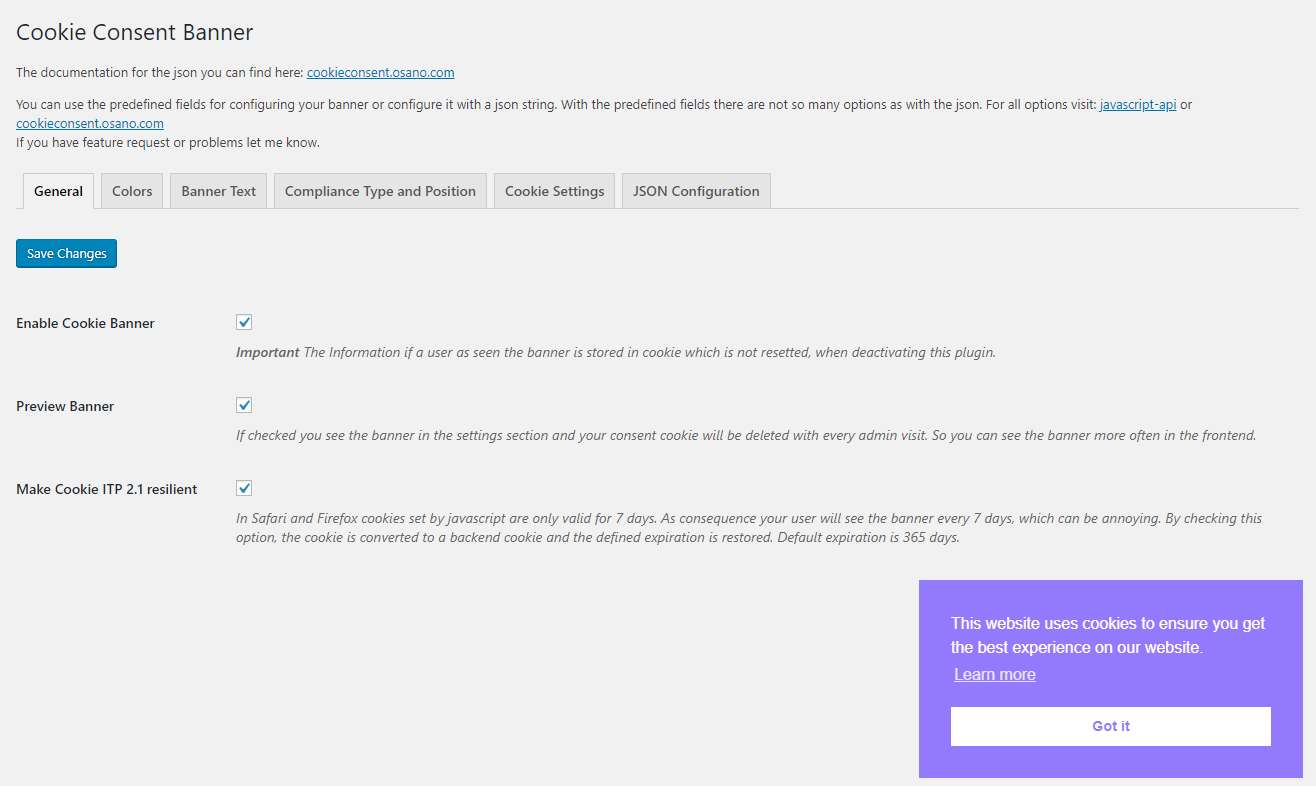Viewport: 1316px width, 786px height.
Task: Click the Make Cookie ITP 2.1 resilient label
Action: [x=107, y=489]
